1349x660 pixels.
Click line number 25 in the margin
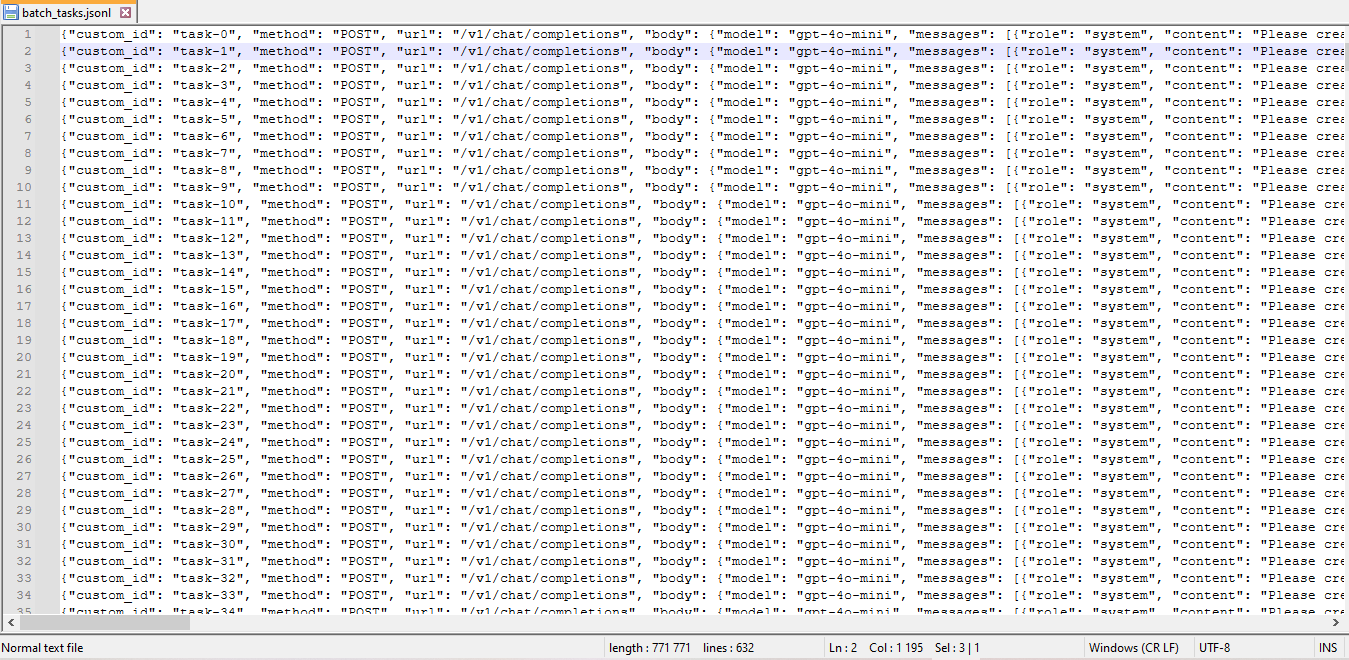pos(24,442)
